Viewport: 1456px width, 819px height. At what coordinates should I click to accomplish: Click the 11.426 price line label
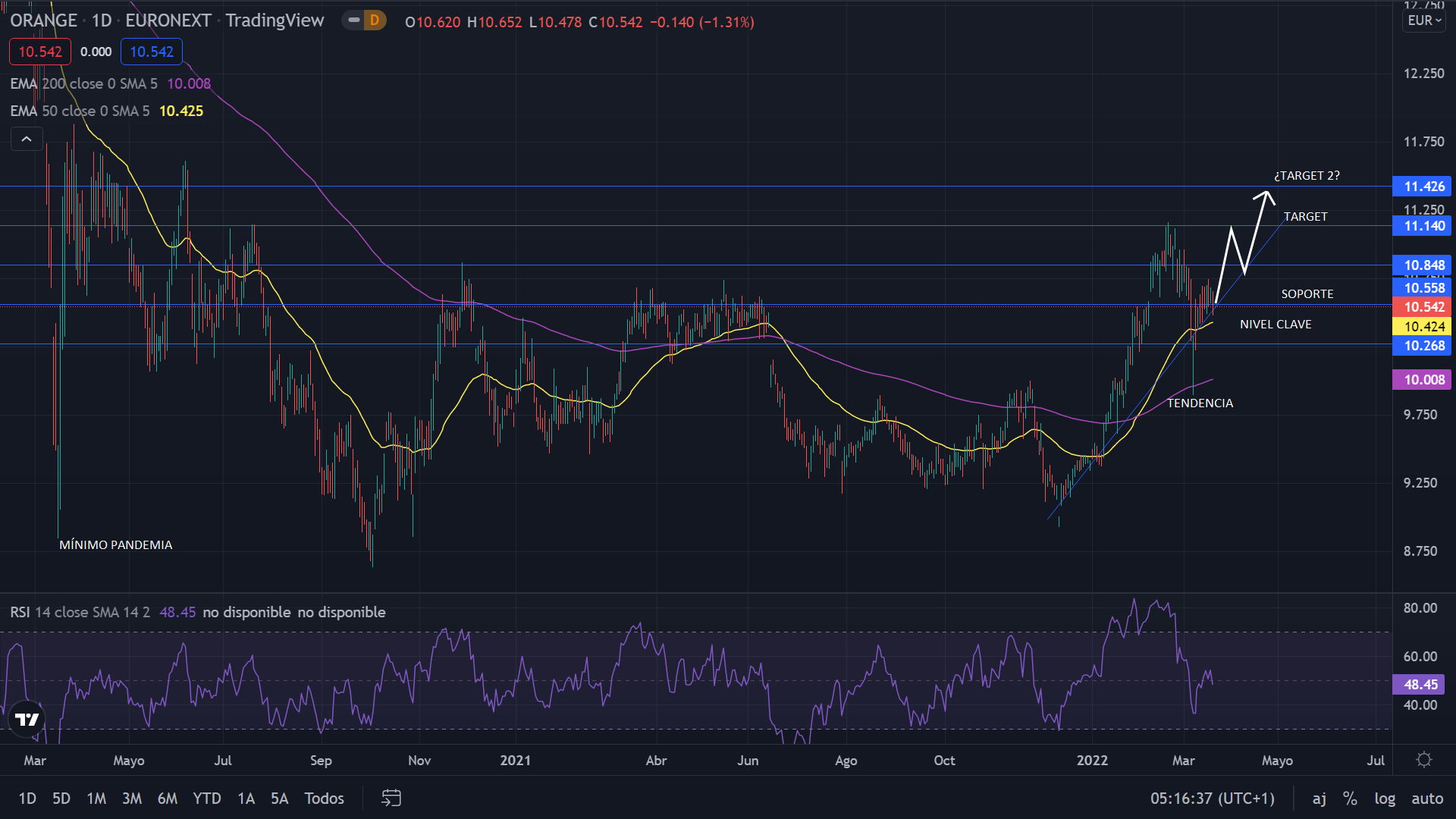click(1422, 187)
